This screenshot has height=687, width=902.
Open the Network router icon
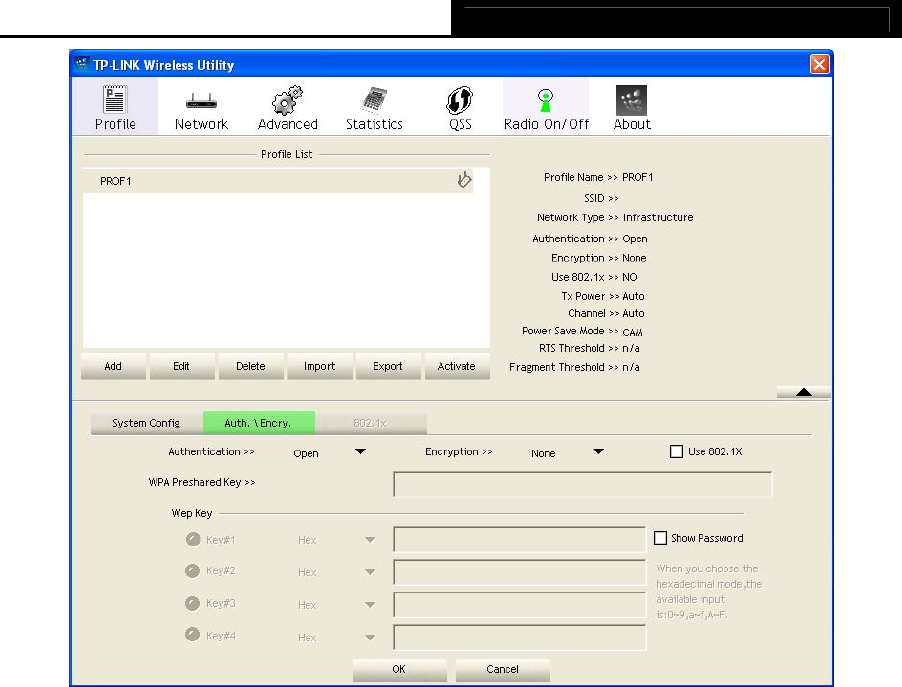tap(201, 102)
